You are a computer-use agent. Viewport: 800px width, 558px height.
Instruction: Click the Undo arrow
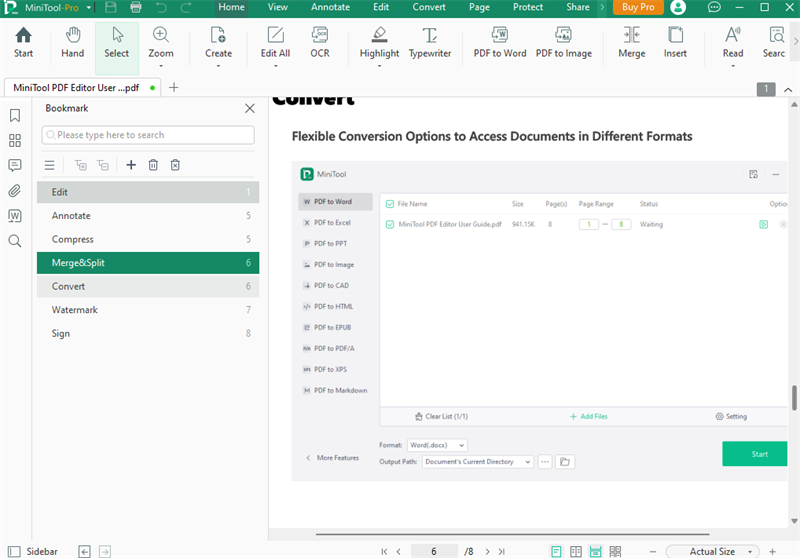pyautogui.click(x=161, y=7)
